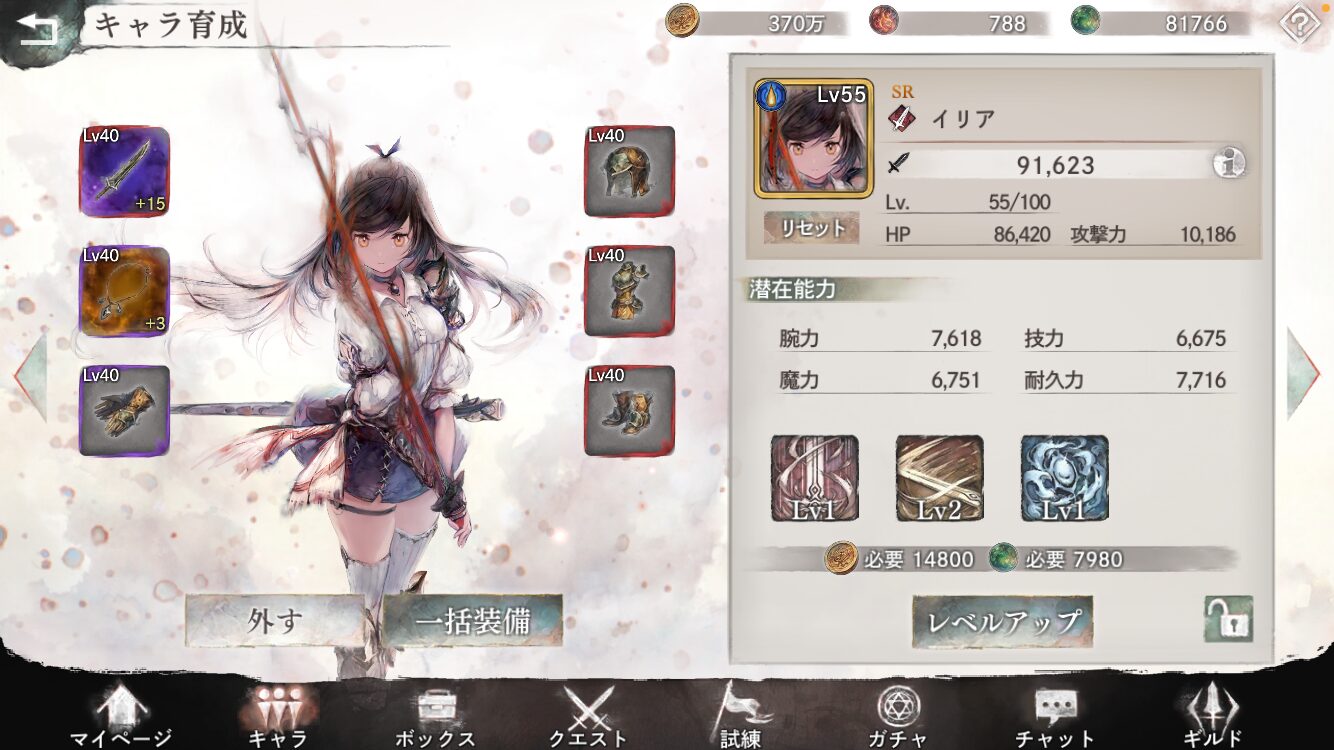Click the 一括装備 button
Viewport: 1334px width, 750px height.
[x=473, y=620]
